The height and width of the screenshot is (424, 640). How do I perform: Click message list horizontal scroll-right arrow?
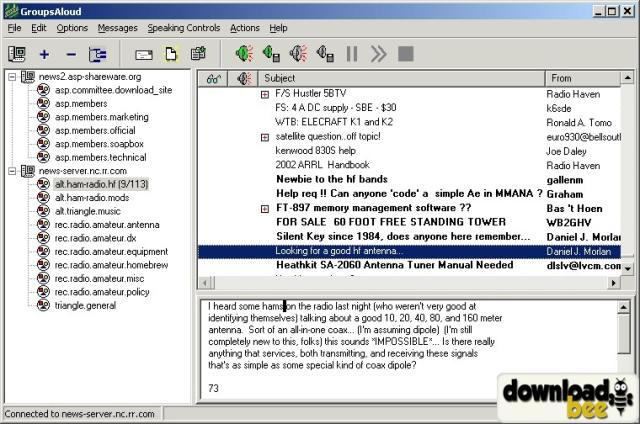[x=613, y=282]
